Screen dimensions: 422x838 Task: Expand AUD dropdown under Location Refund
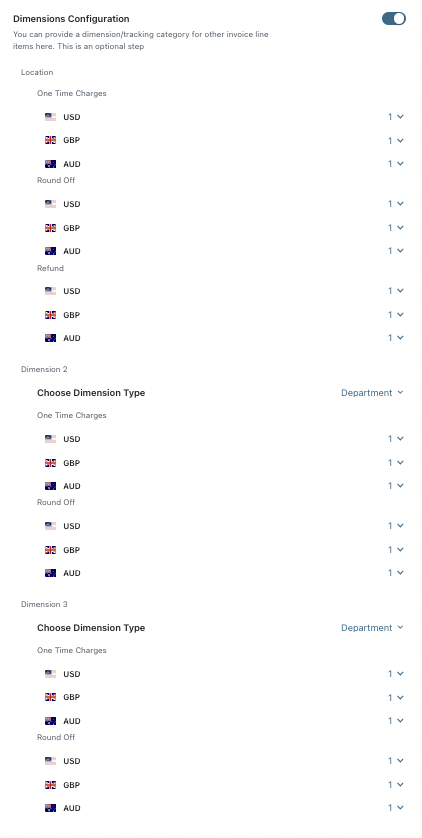(396, 338)
